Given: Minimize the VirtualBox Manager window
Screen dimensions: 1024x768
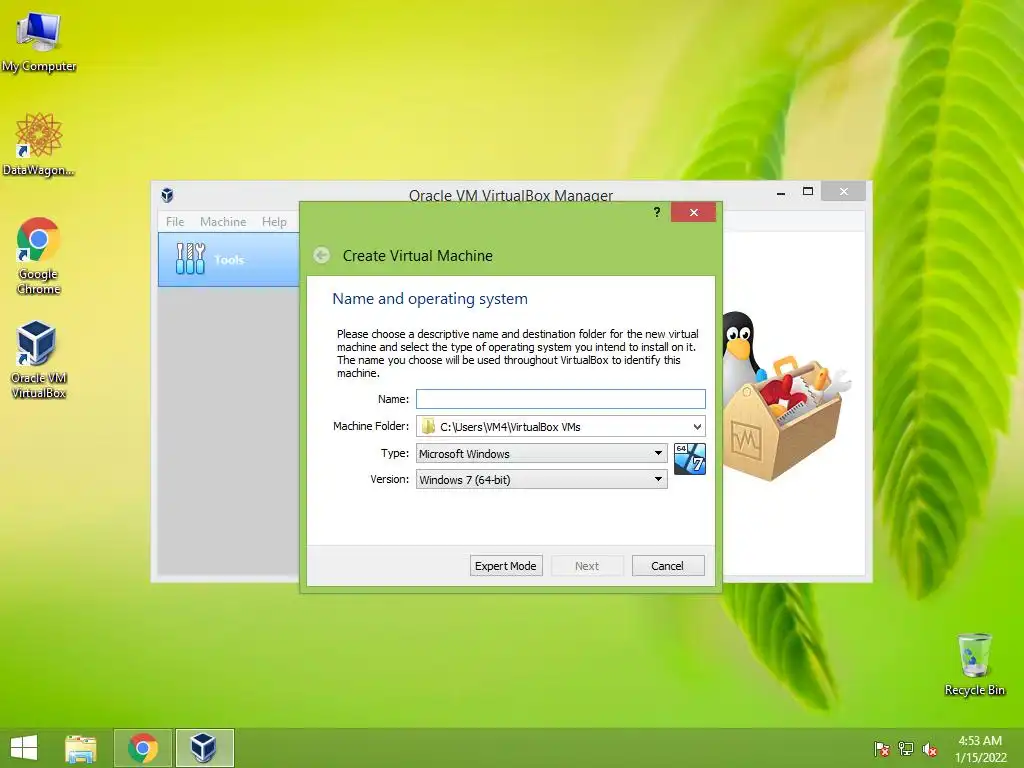Looking at the screenshot, I should (x=781, y=191).
